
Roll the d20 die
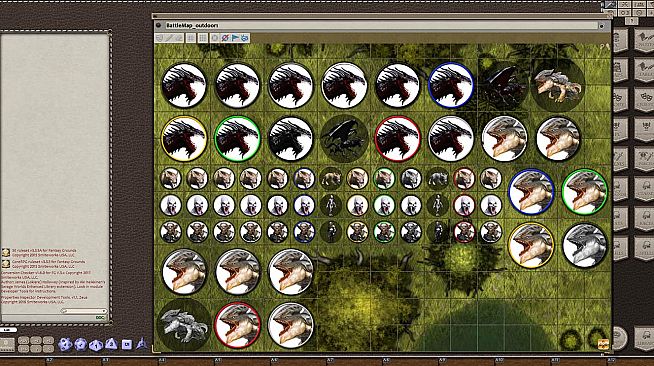[x=65, y=344]
